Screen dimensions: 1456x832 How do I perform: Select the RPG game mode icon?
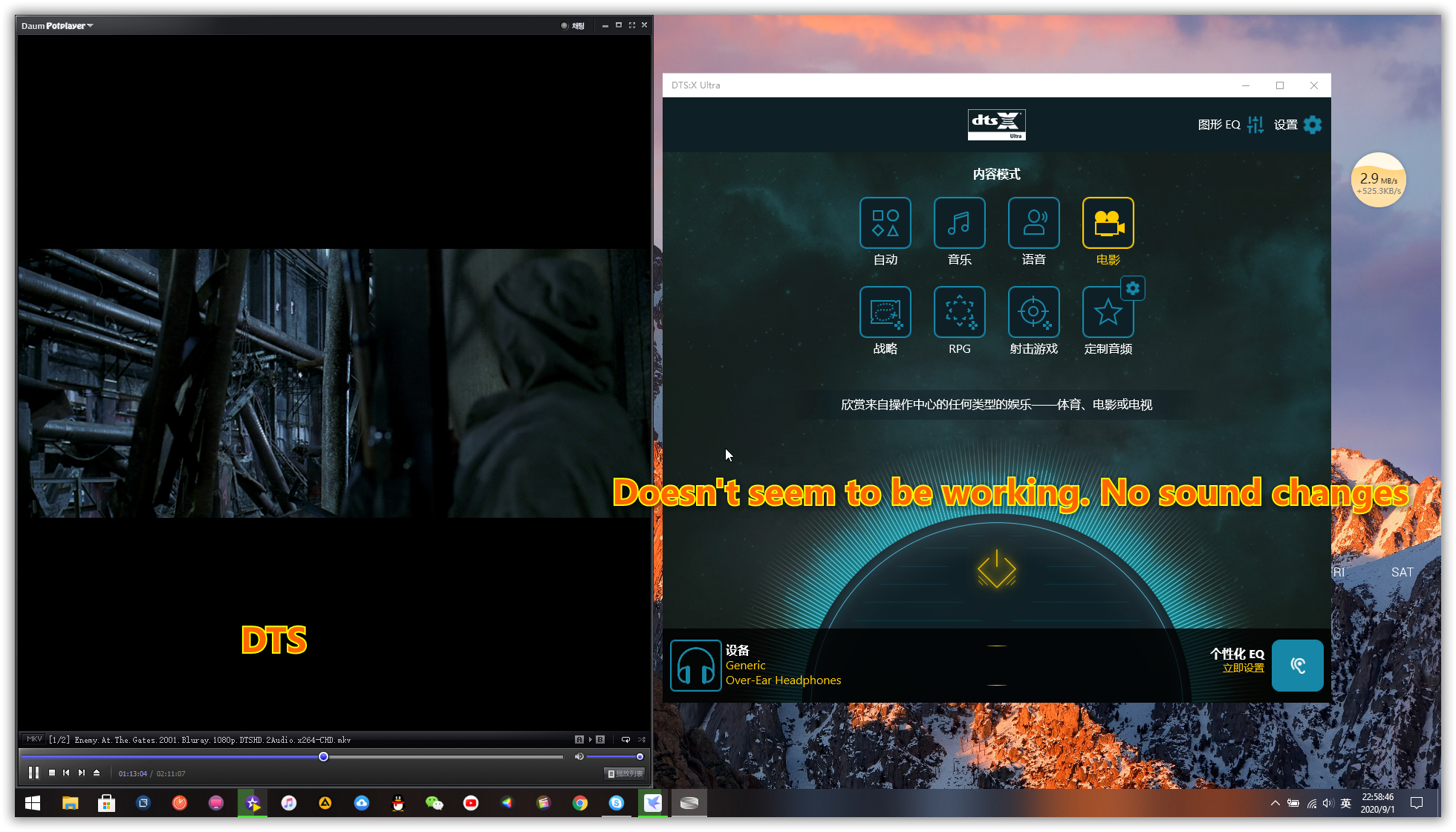(x=959, y=312)
